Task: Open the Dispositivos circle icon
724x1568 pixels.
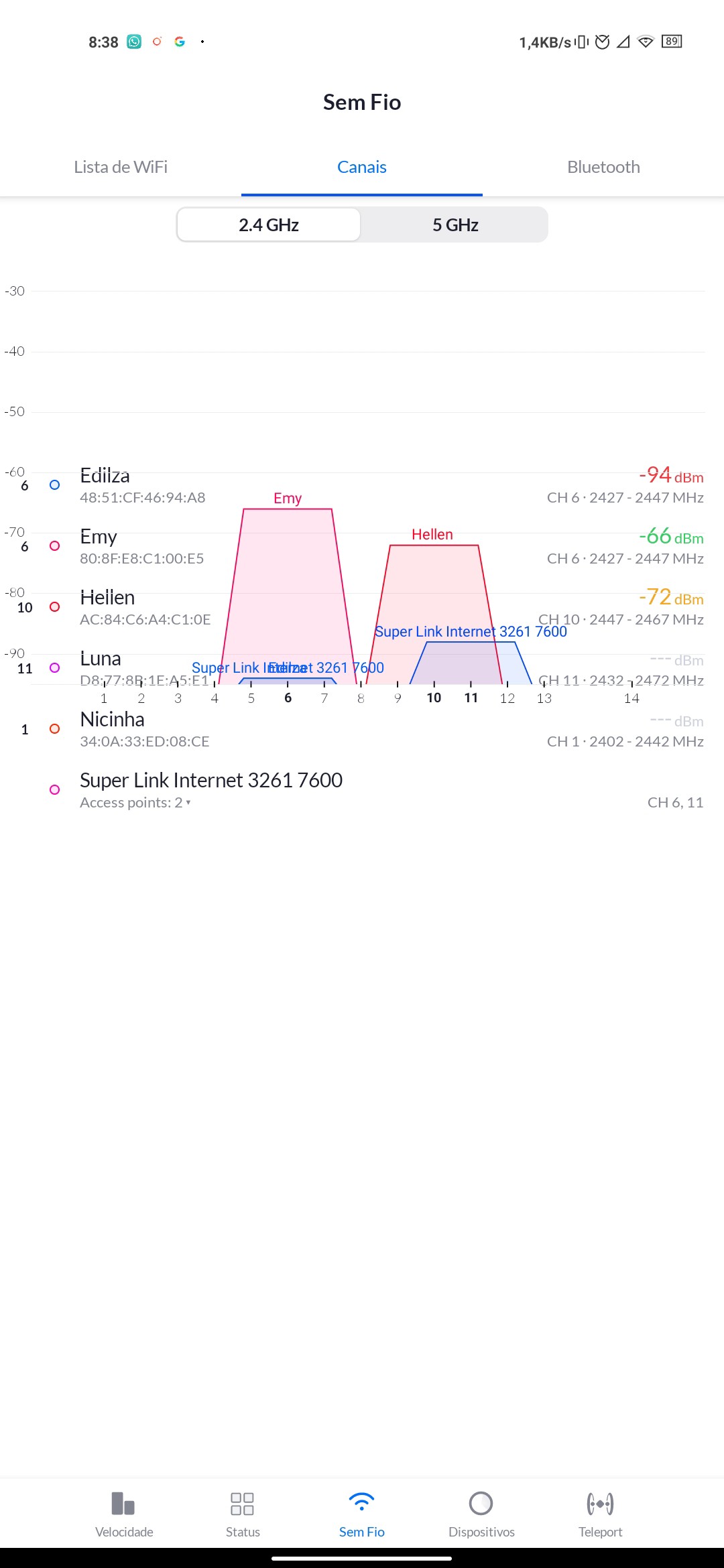Action: pos(481,1504)
